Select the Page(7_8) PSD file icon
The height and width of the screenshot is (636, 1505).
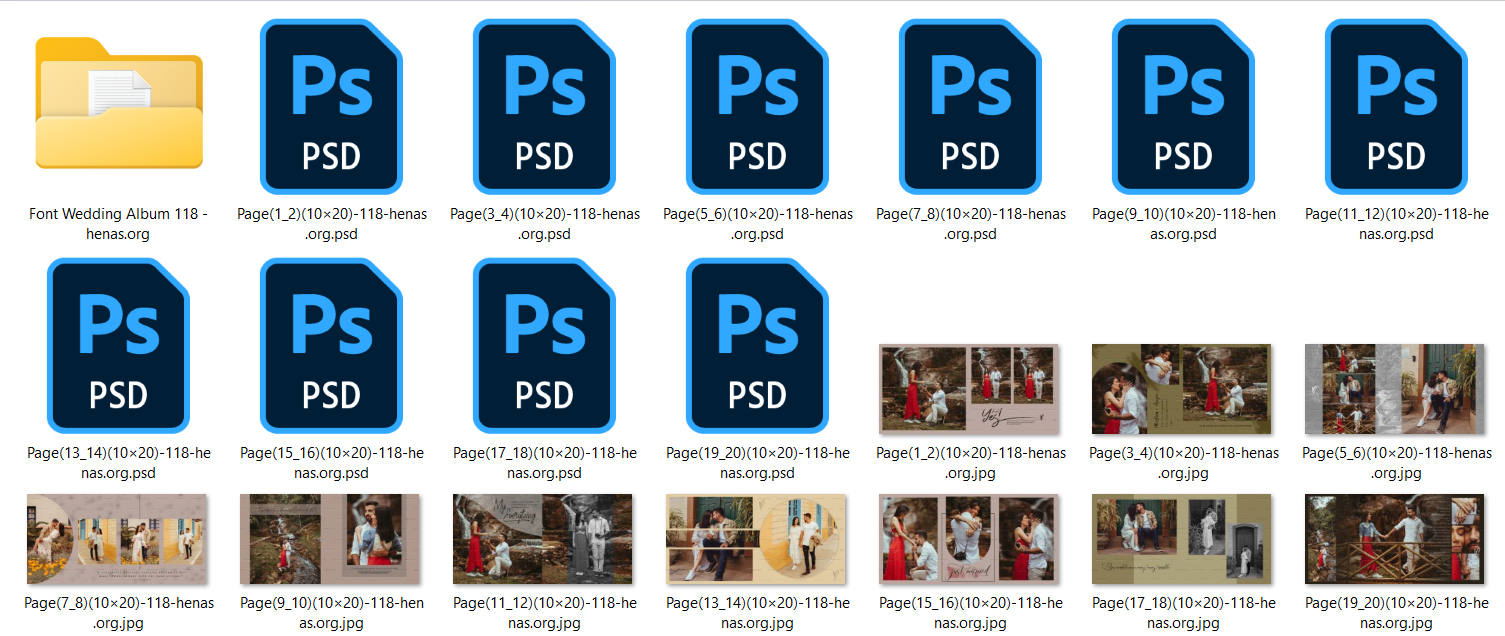coord(970,106)
